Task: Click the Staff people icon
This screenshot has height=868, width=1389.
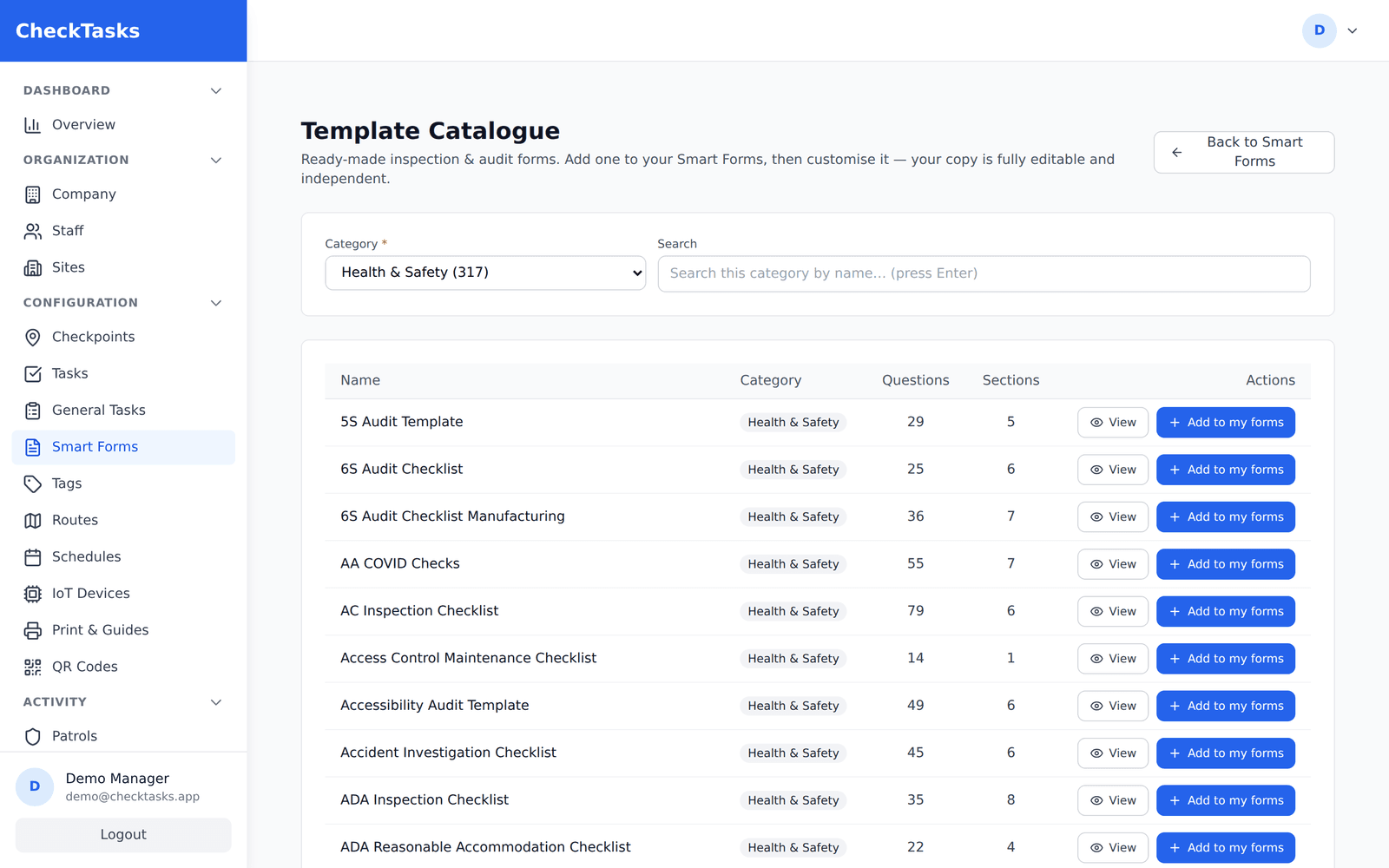Action: pos(33,231)
